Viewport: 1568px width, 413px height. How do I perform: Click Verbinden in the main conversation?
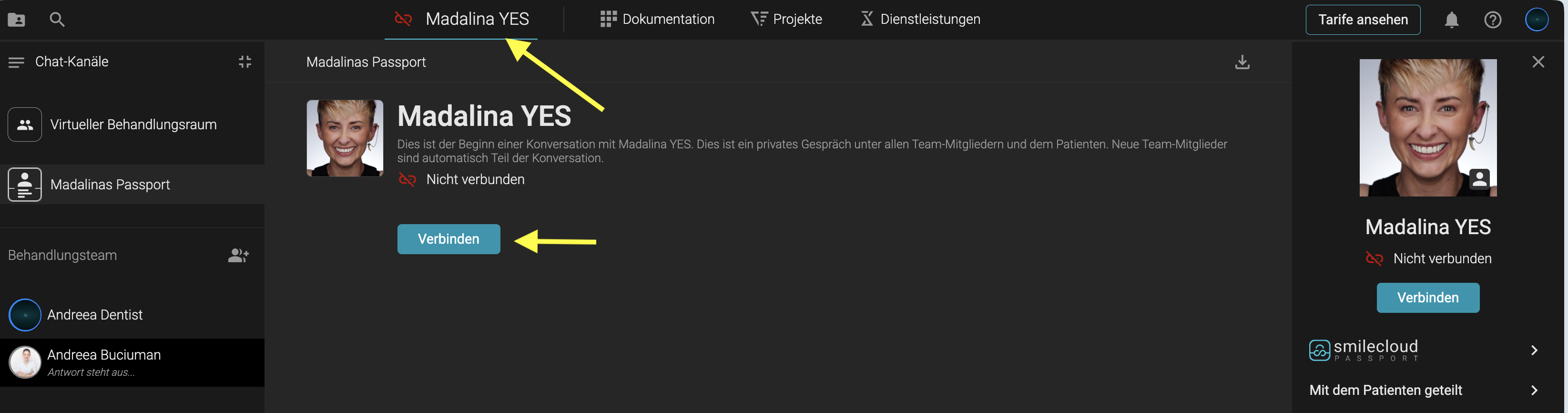coord(448,239)
